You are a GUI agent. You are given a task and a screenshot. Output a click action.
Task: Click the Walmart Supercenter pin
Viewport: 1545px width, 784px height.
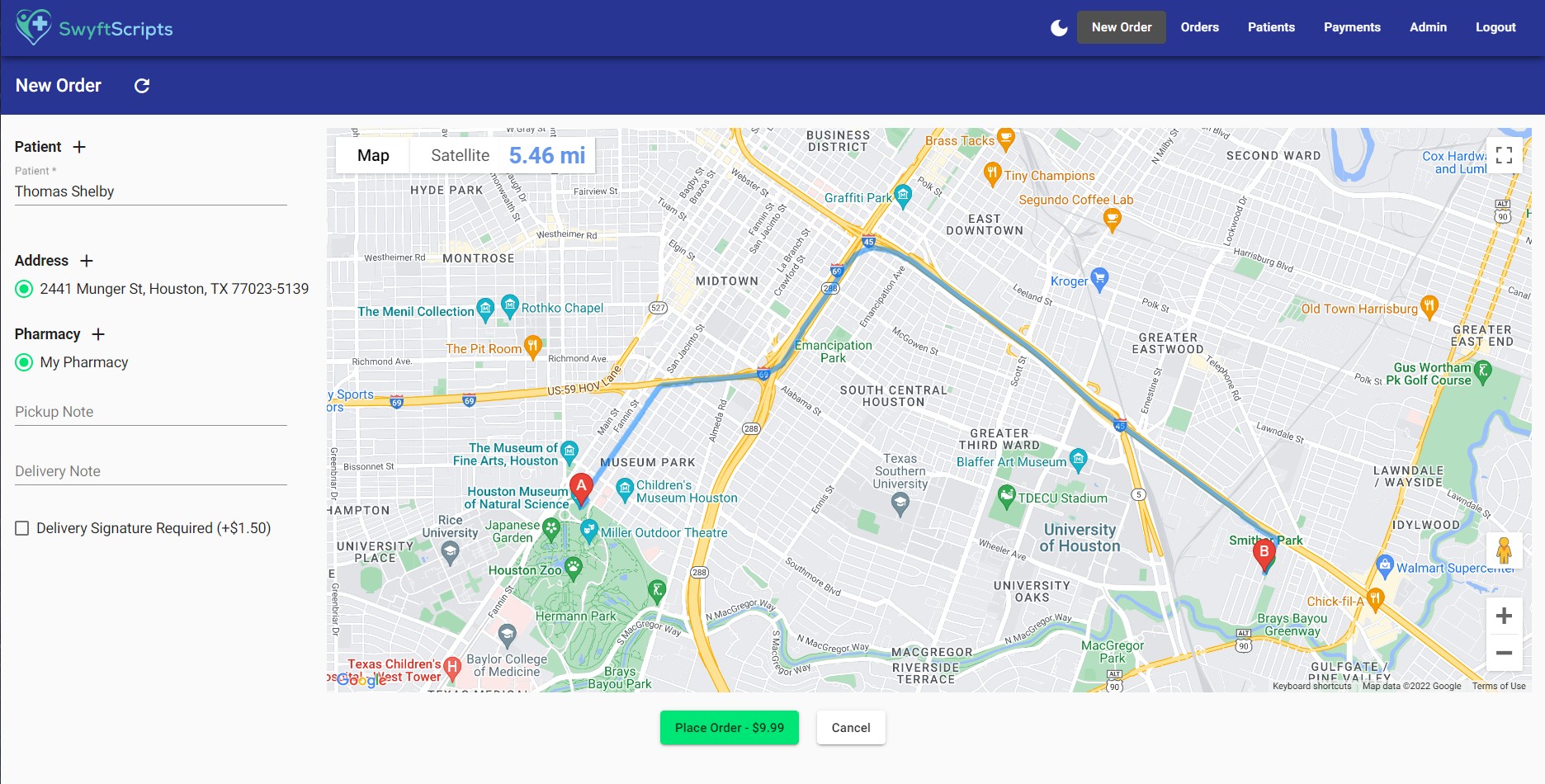tap(1385, 566)
